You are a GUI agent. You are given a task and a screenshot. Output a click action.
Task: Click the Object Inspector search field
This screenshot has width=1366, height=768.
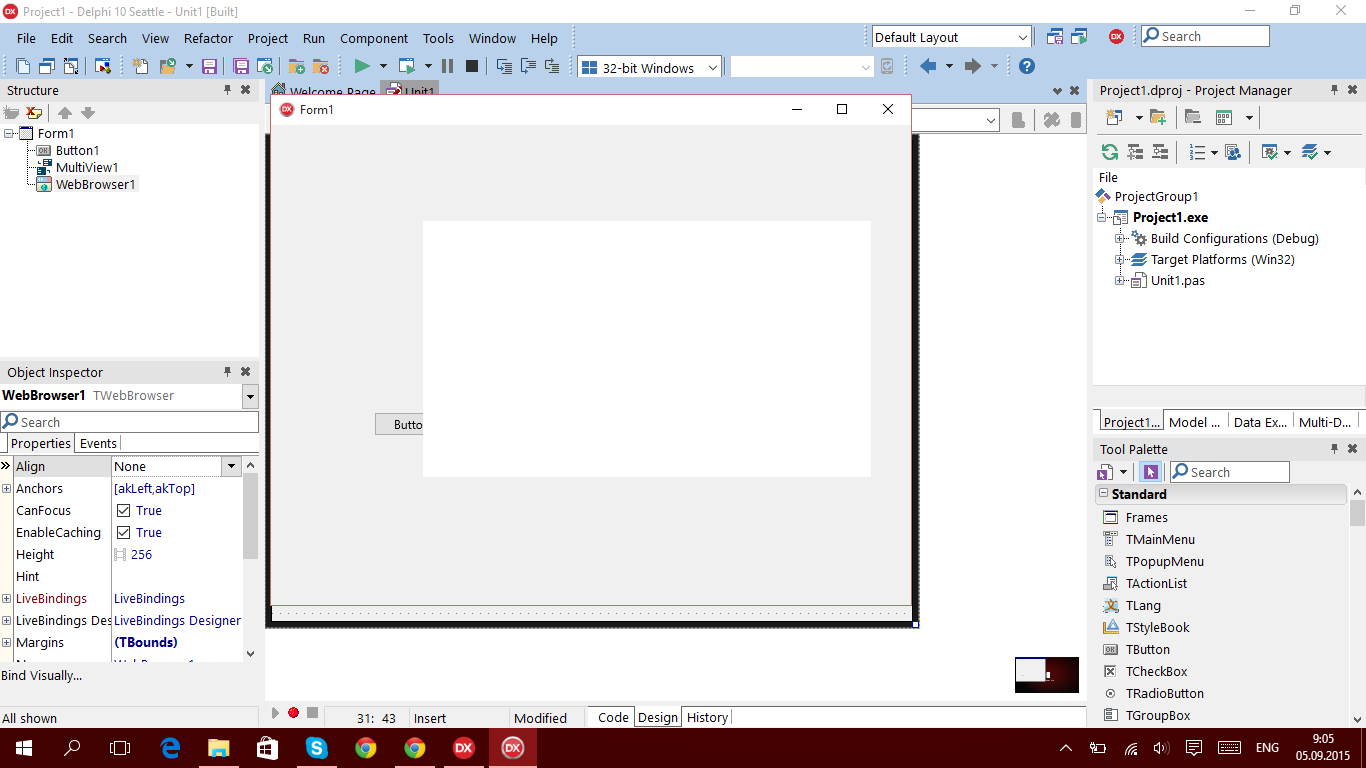[x=129, y=422]
